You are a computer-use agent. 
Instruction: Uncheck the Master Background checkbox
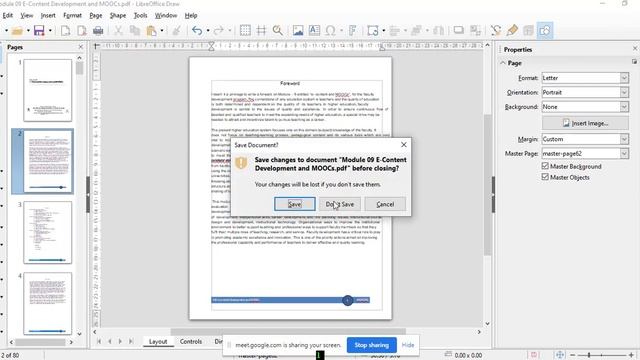pos(545,166)
